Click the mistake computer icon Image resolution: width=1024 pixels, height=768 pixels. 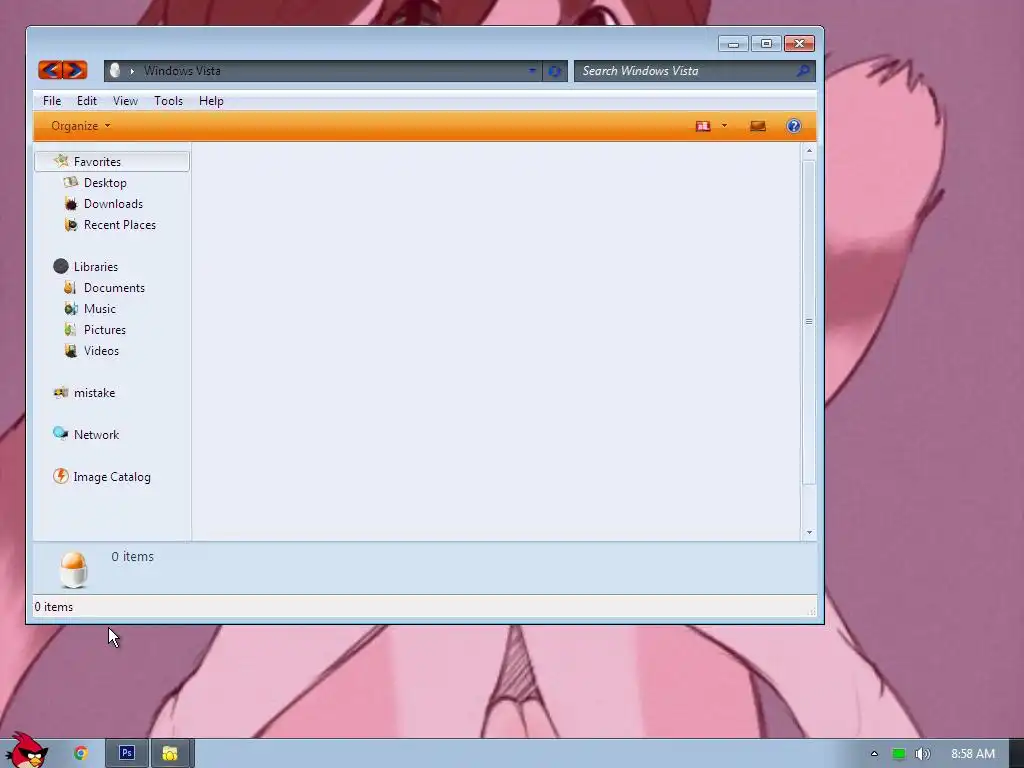[x=61, y=392]
